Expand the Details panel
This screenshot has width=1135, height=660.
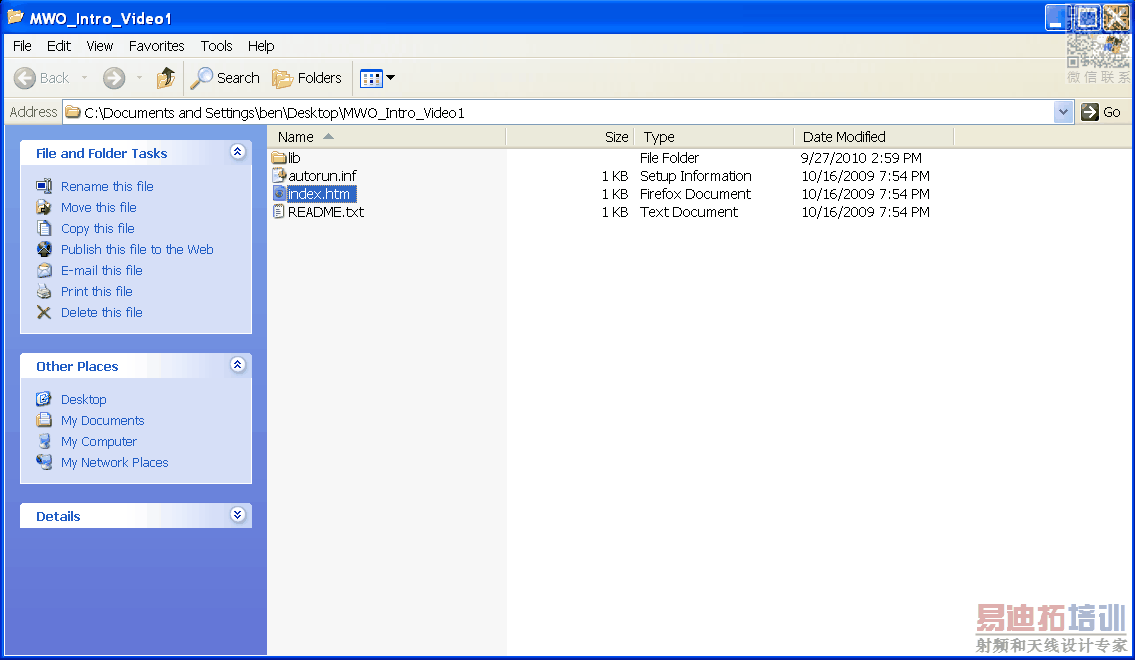[237, 515]
